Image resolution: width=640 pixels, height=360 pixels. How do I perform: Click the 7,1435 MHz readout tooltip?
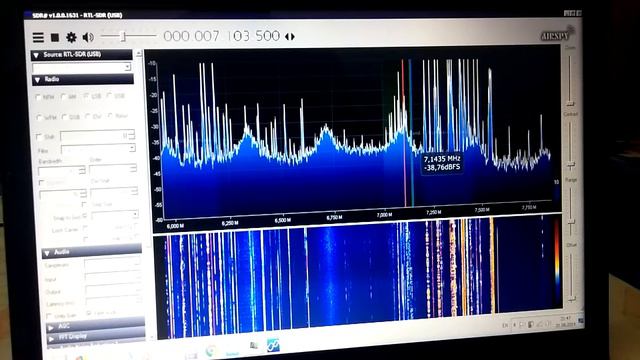(x=442, y=163)
